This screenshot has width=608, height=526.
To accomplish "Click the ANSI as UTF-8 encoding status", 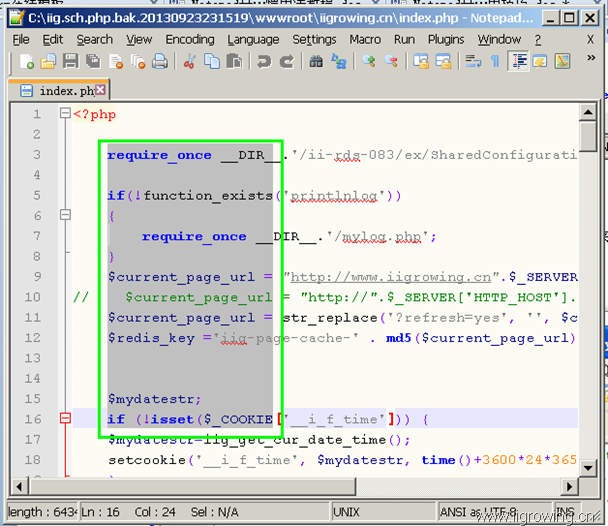I will click(495, 512).
